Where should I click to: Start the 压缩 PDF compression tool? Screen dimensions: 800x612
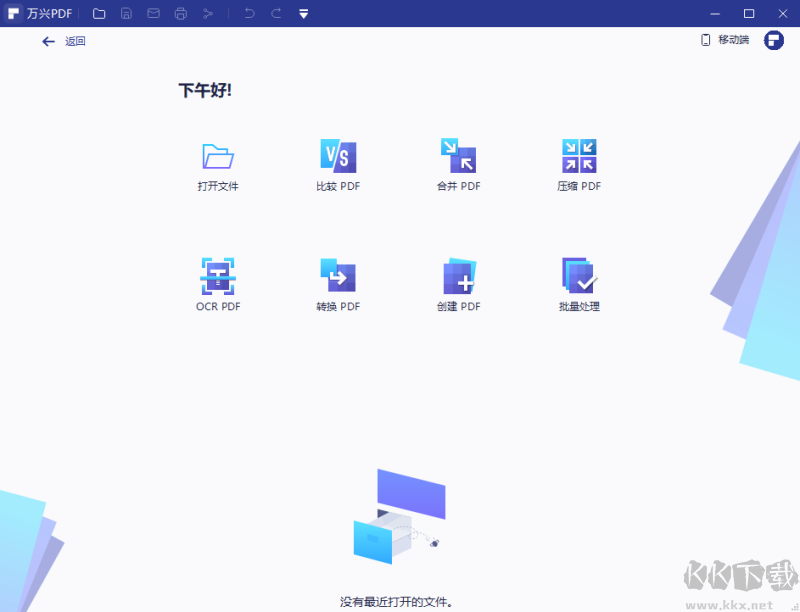(577, 165)
